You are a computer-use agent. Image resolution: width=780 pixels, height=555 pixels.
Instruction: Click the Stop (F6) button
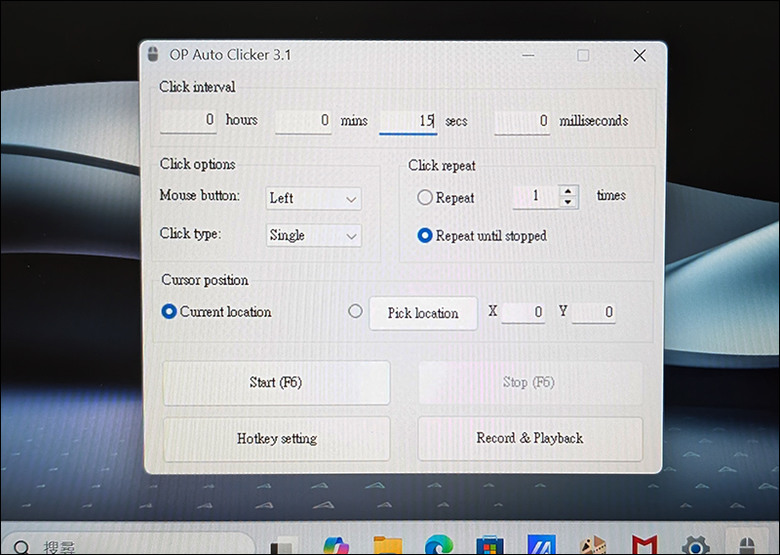tap(530, 382)
